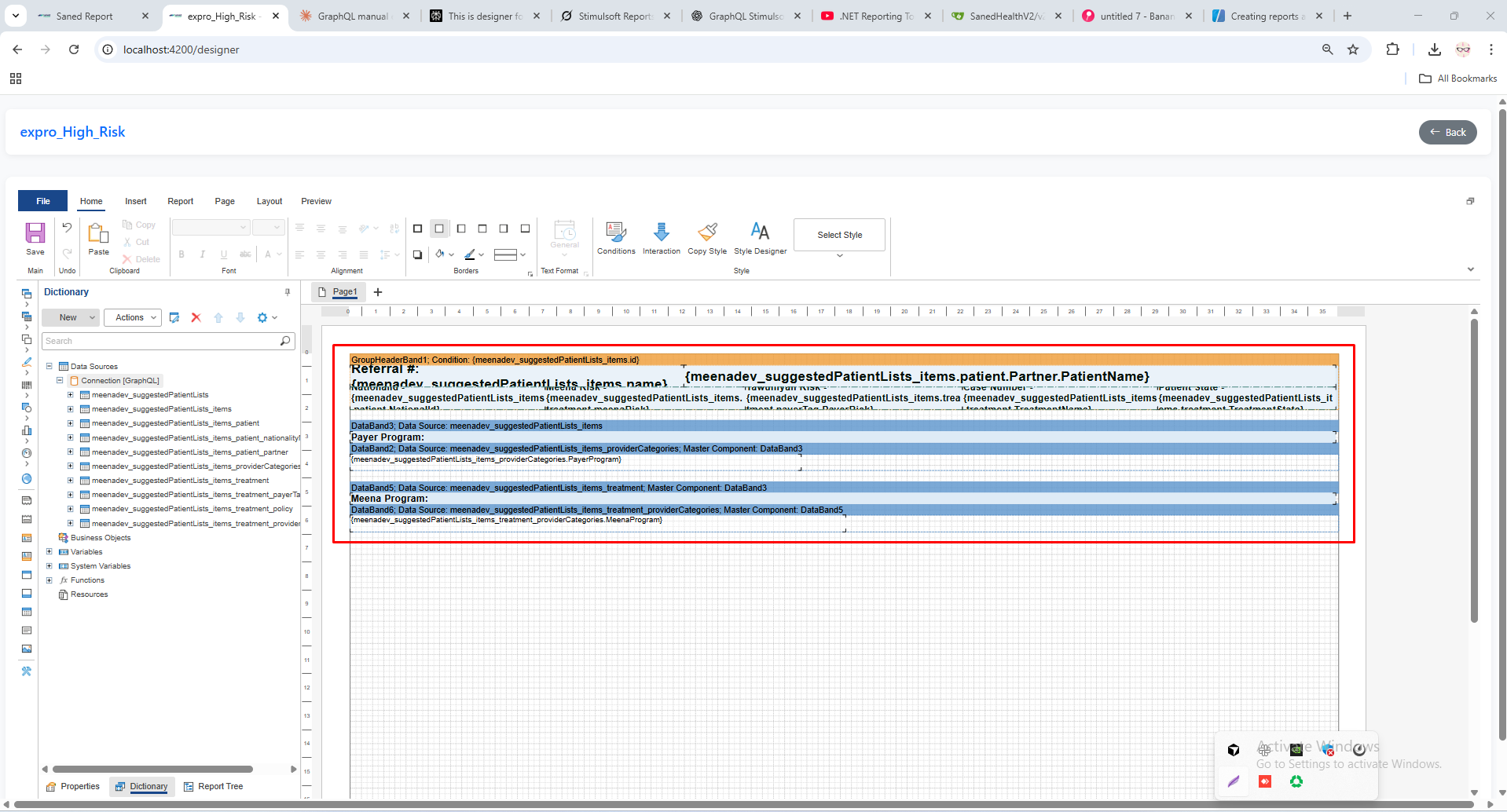Toggle the no-borders button in Borders group
Image resolution: width=1507 pixels, height=812 pixels.
tap(439, 229)
